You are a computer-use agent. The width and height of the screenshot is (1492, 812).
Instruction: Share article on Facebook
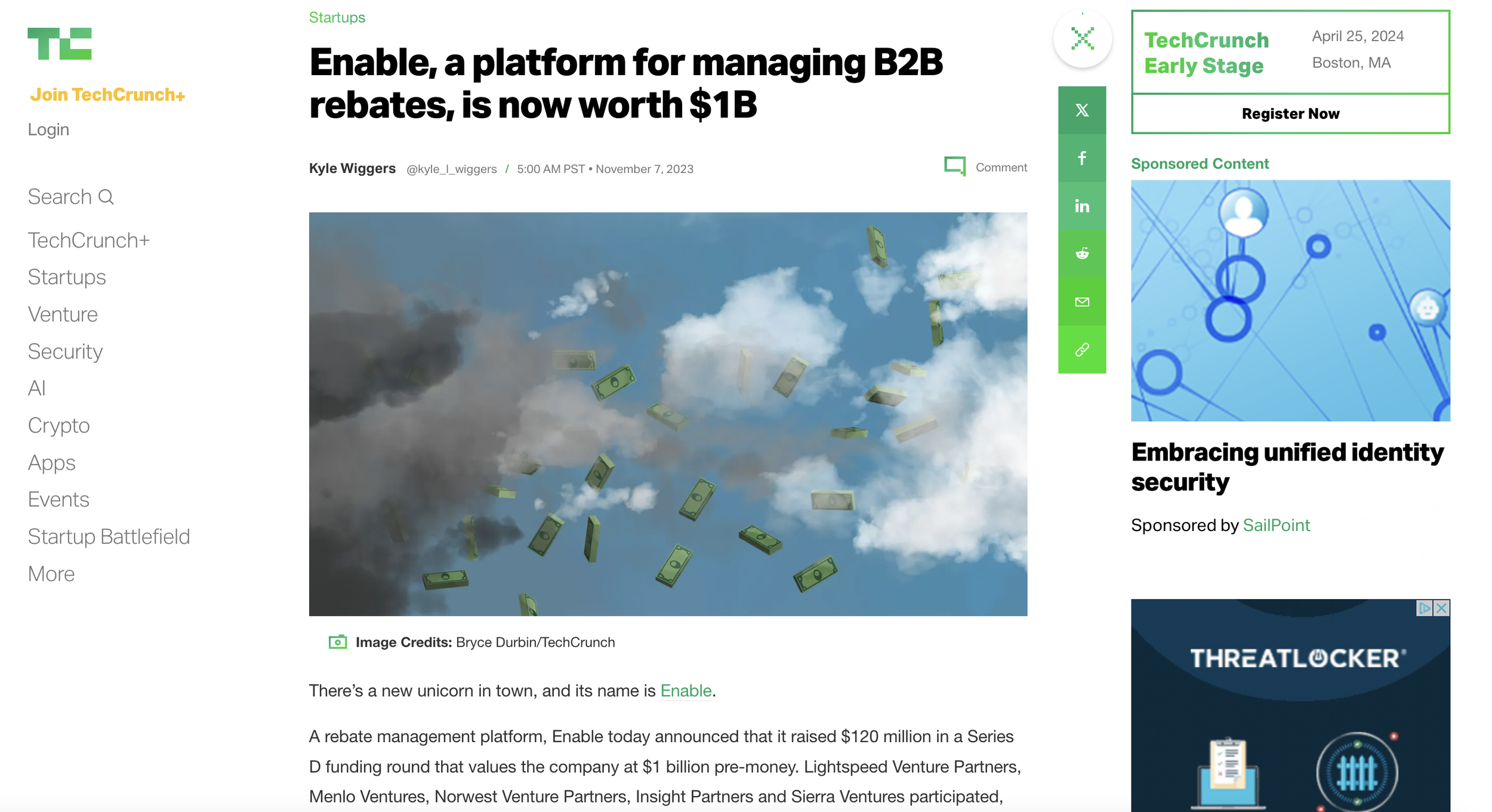click(1081, 158)
